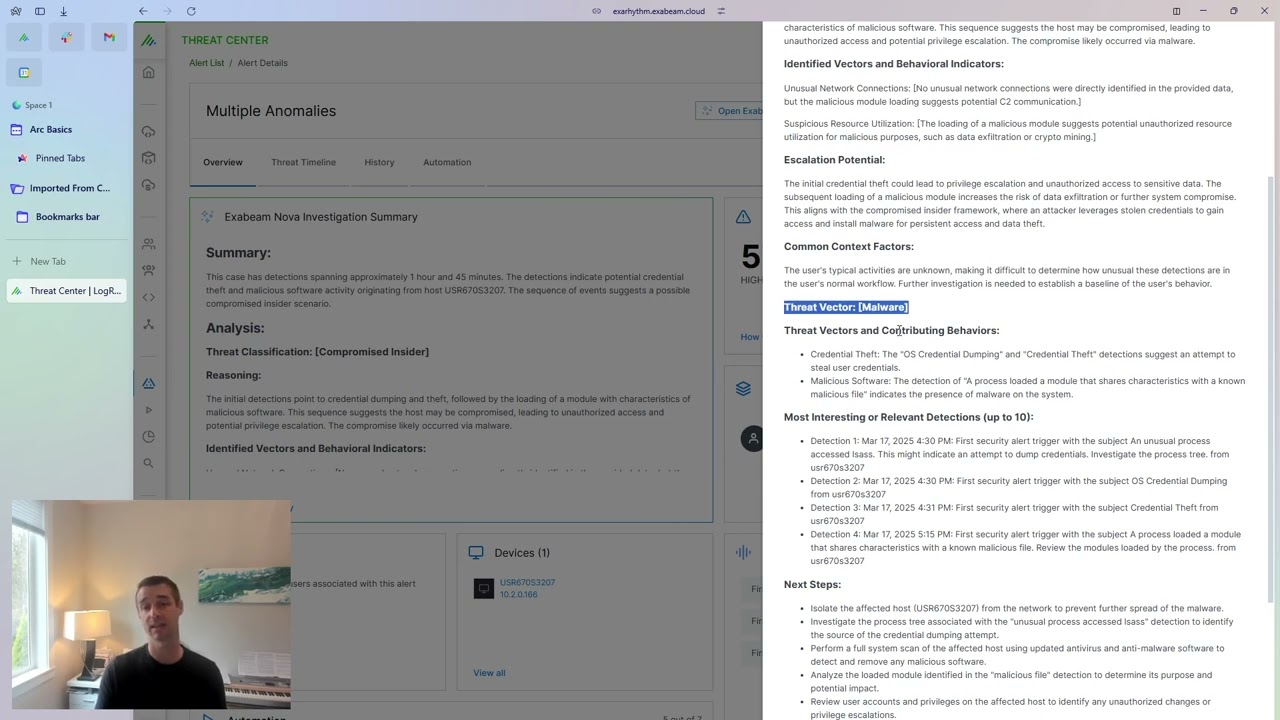1280x720 pixels.
Task: Click the Open Exabeam Nova button
Action: [730, 111]
